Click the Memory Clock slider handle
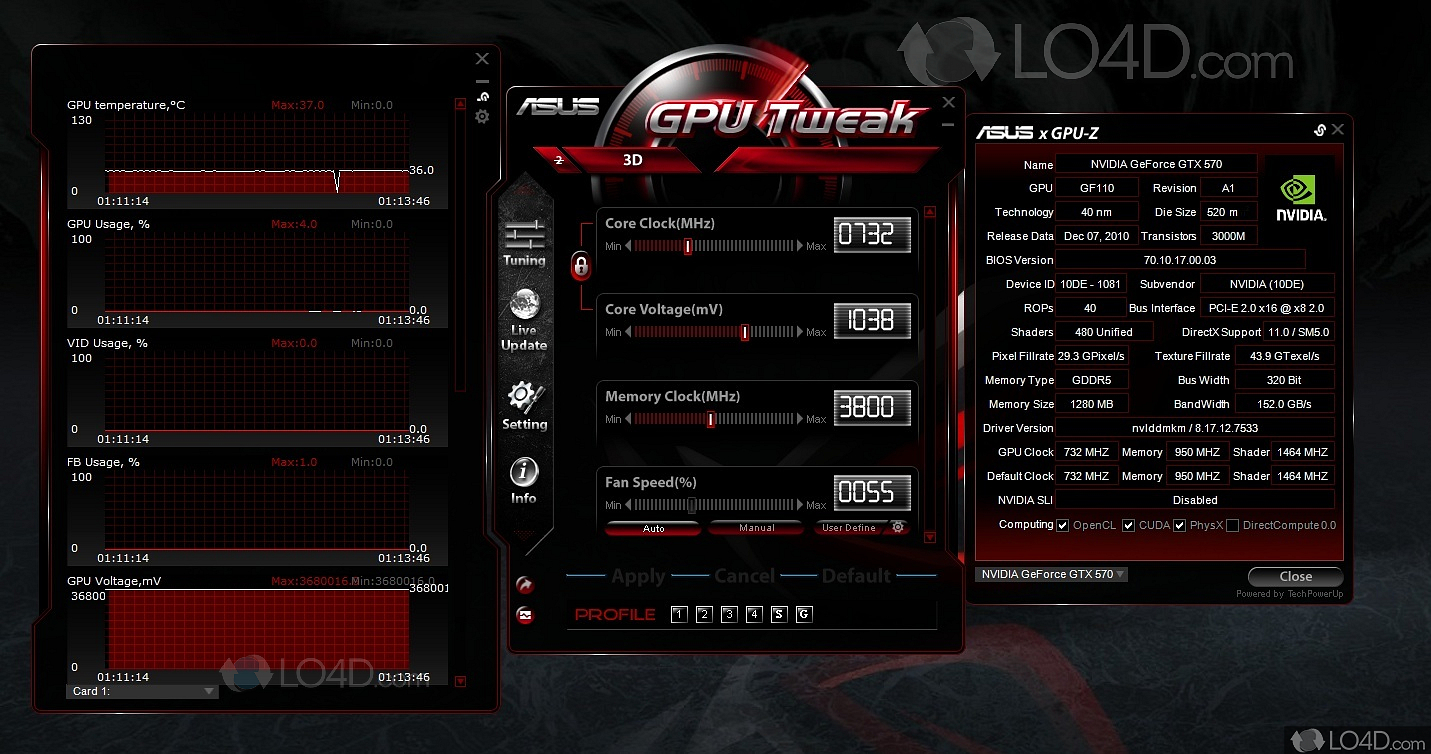Screen dimensions: 1431x754 710,419
